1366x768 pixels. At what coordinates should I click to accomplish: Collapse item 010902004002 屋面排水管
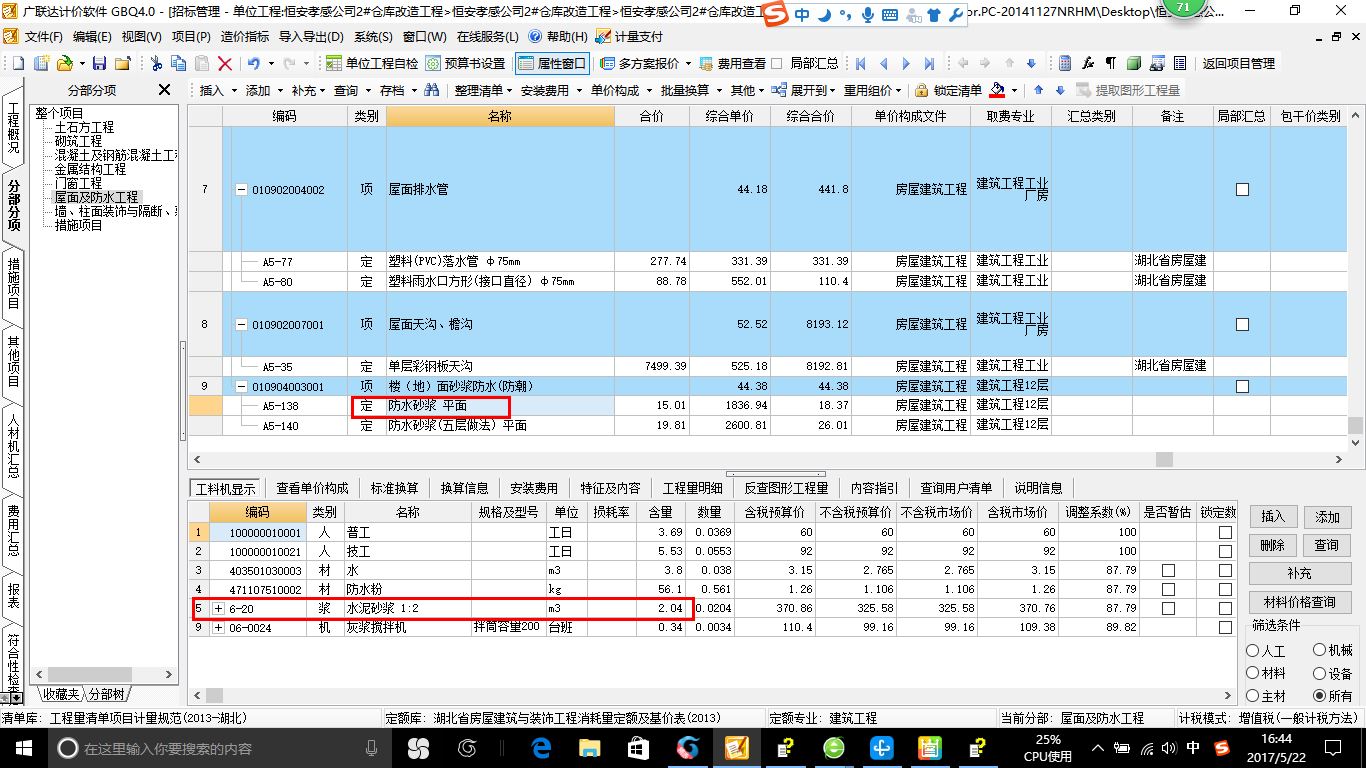(241, 190)
